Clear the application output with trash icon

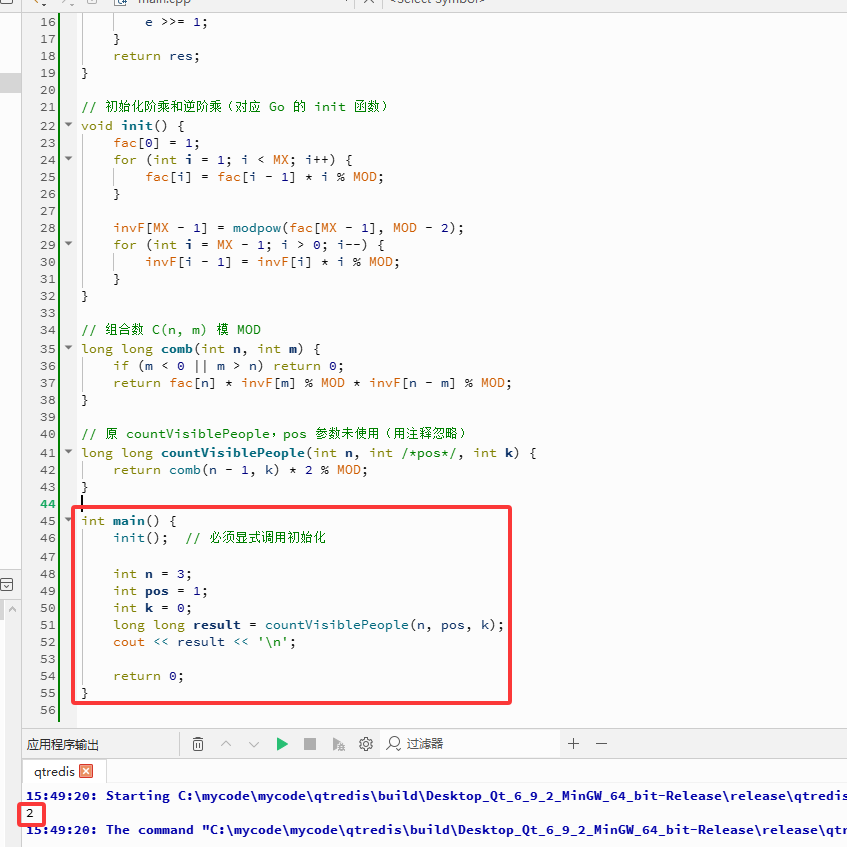198,744
